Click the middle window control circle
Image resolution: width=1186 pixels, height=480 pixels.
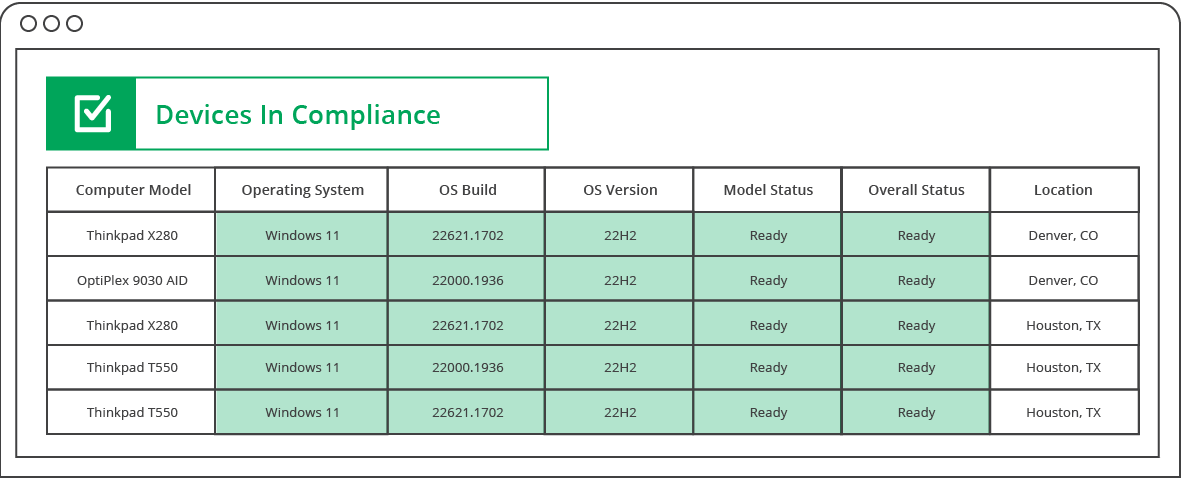(x=51, y=23)
